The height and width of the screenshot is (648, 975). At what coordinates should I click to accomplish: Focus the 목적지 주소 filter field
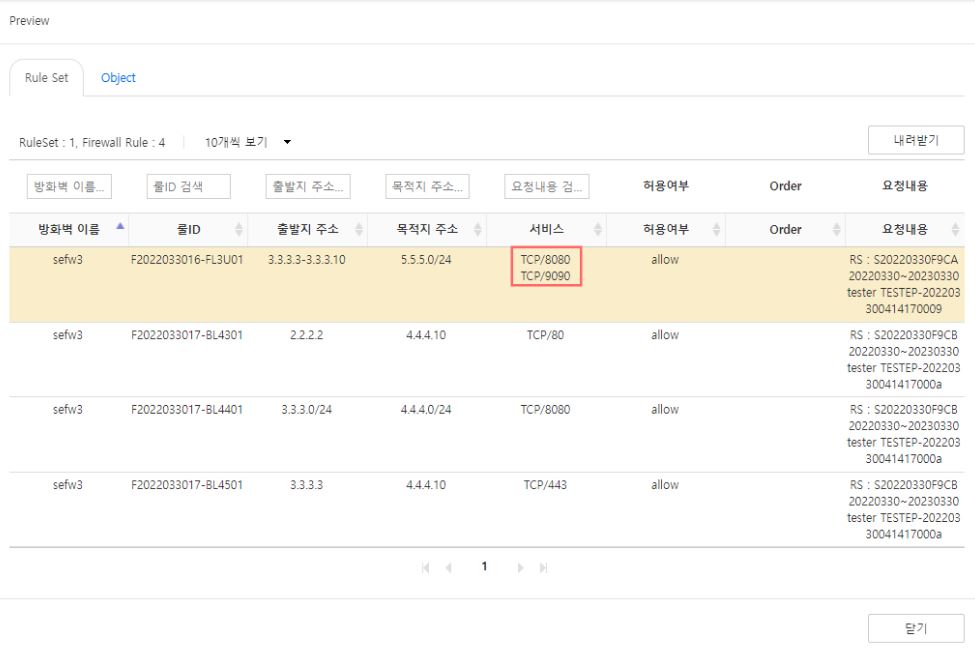pos(427,187)
